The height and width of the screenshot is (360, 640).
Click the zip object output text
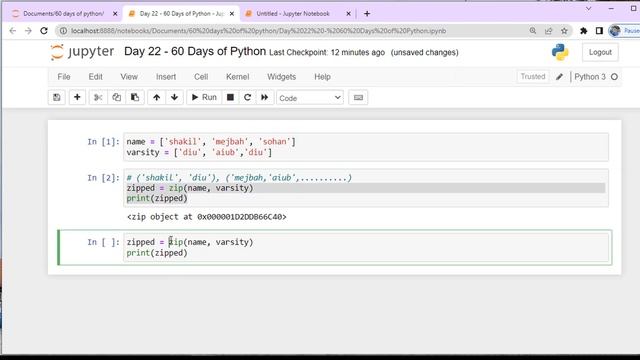pyautogui.click(x=207, y=217)
